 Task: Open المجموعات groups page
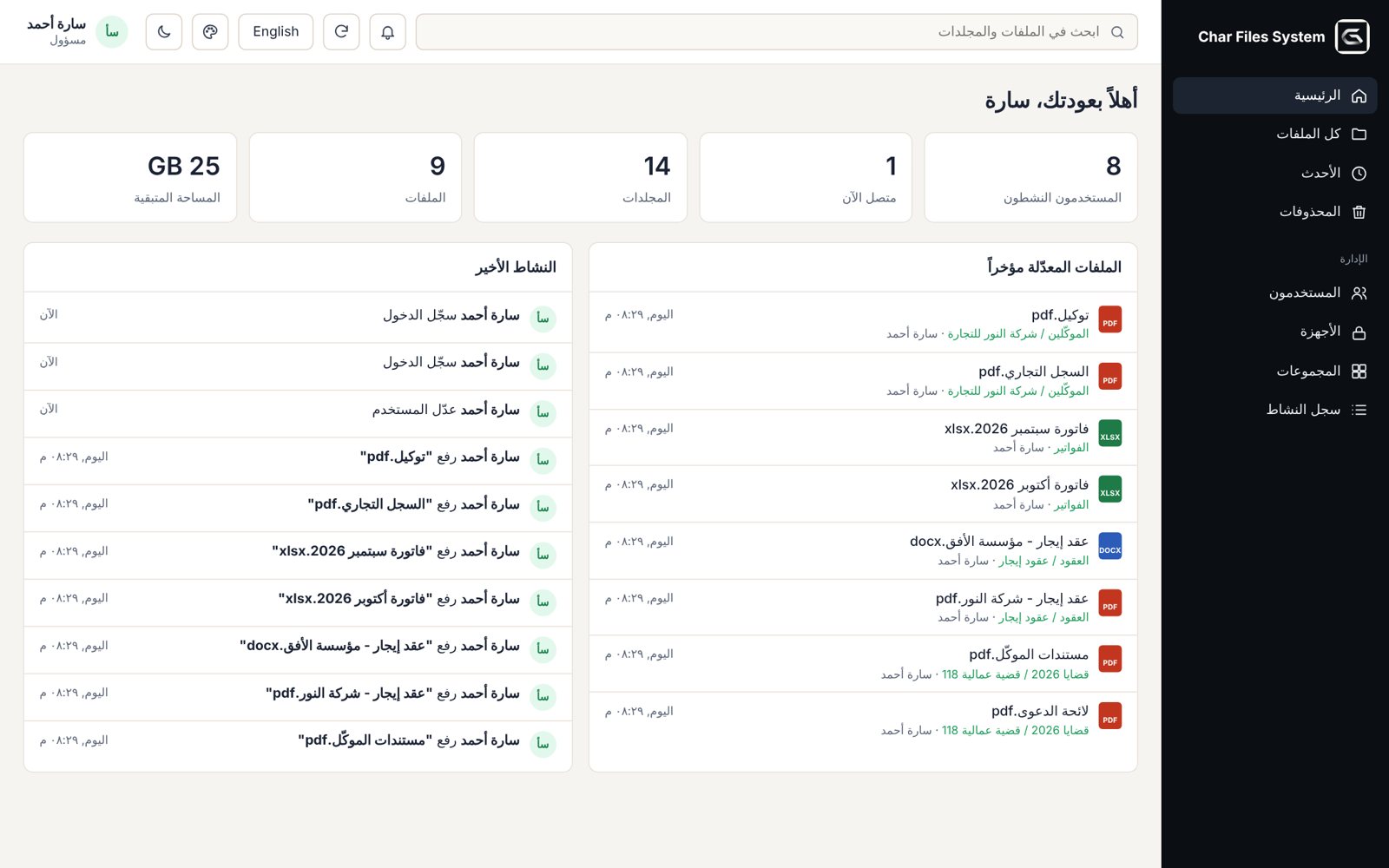click(1275, 371)
